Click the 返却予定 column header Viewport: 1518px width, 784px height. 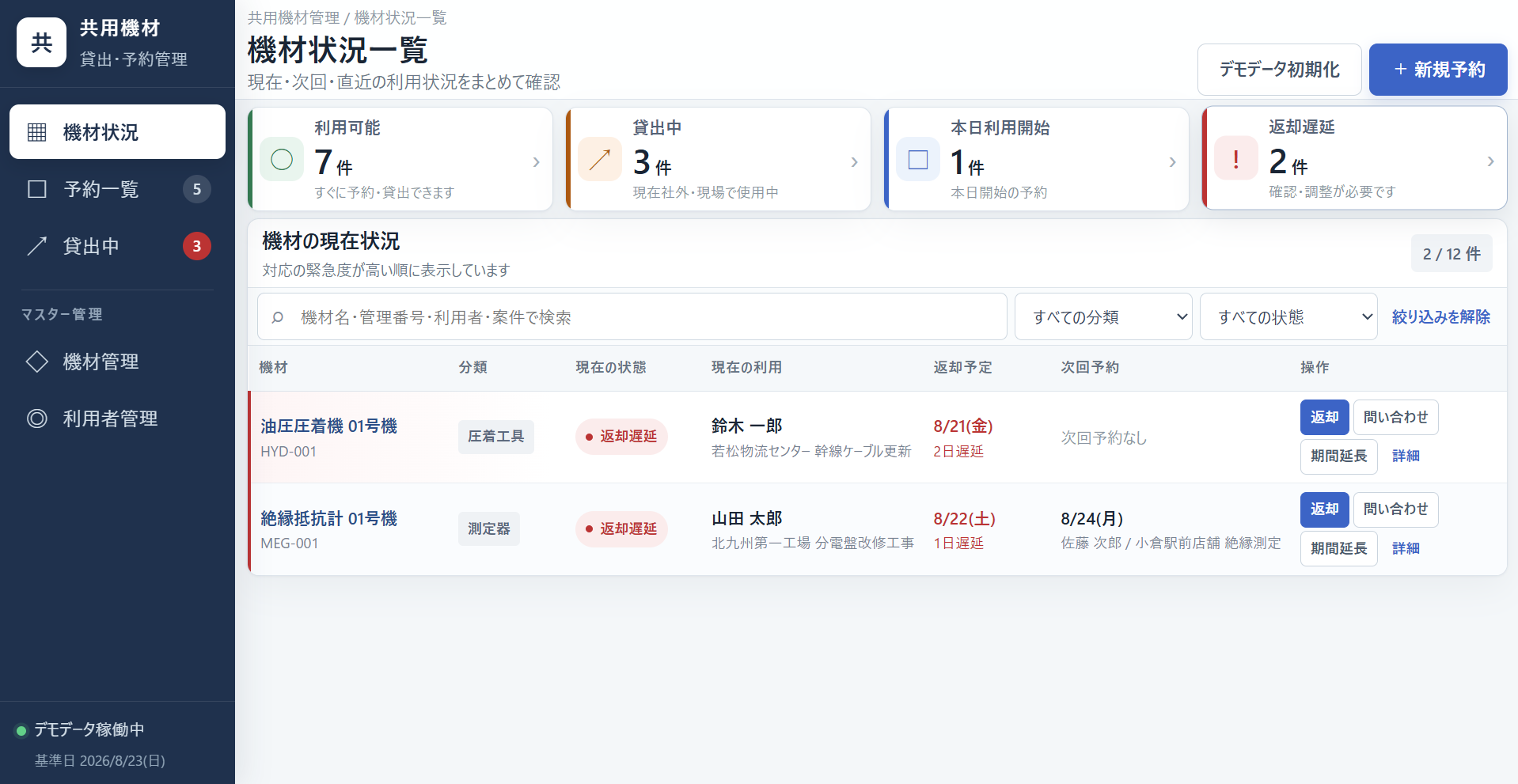962,367
